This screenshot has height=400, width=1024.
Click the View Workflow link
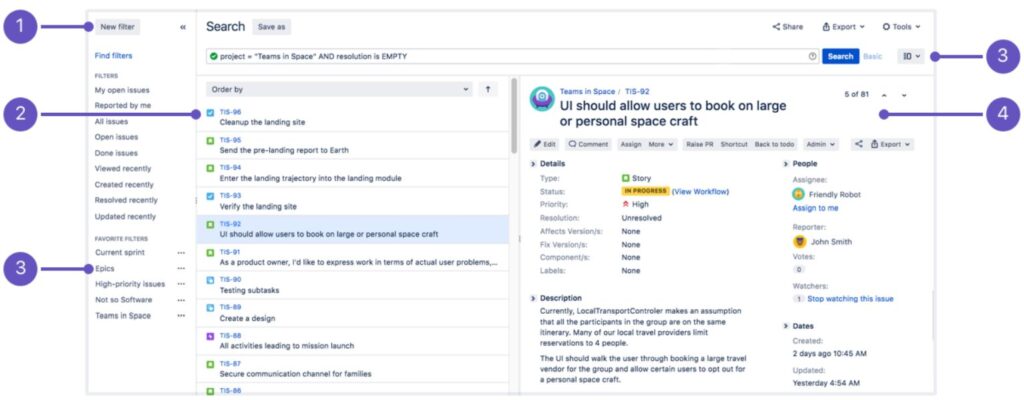[700, 192]
